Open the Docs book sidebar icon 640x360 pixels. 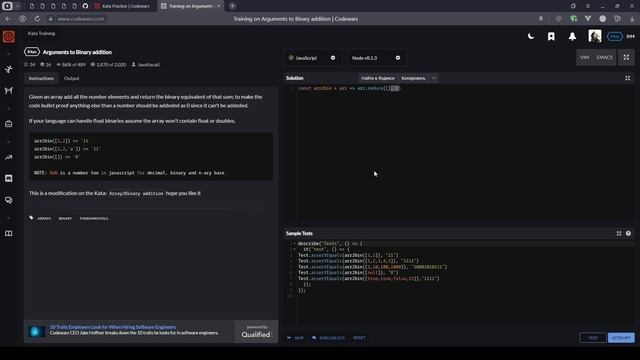point(9,233)
